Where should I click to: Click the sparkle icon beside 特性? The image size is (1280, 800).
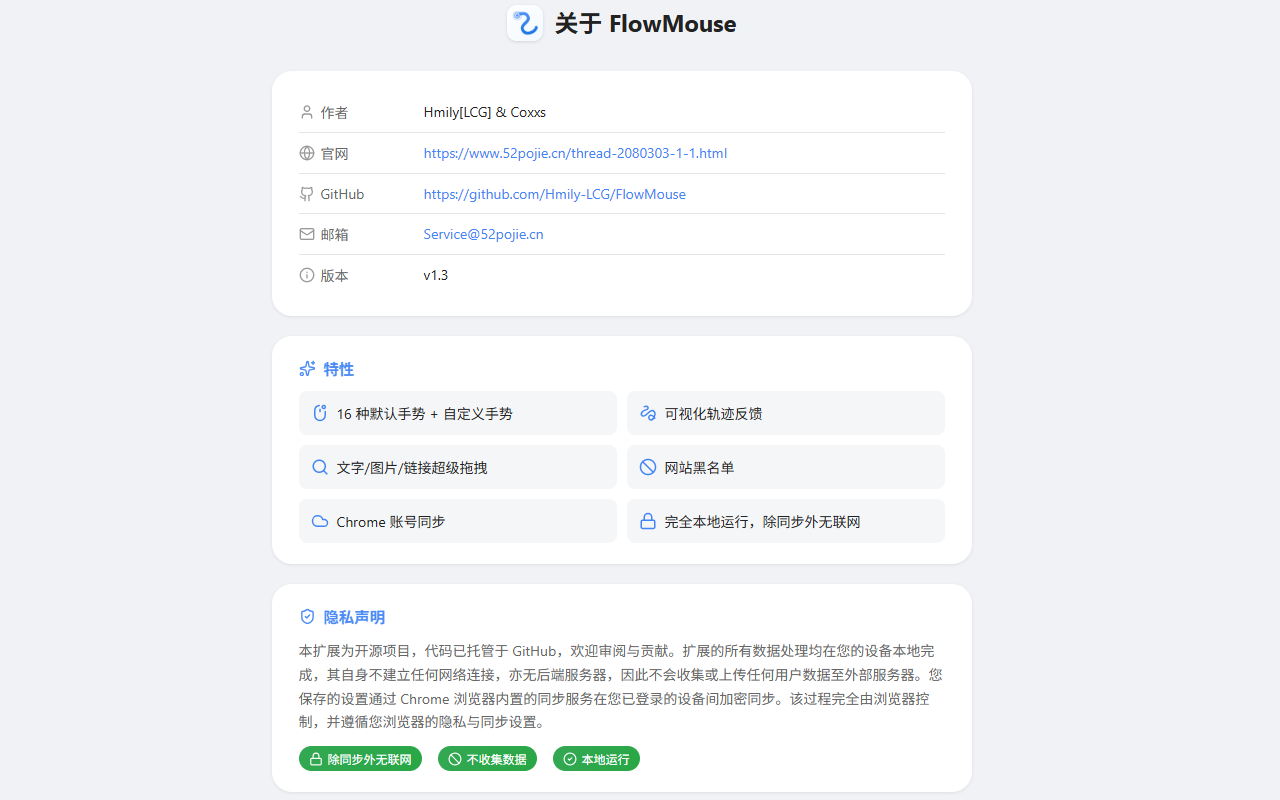308,369
